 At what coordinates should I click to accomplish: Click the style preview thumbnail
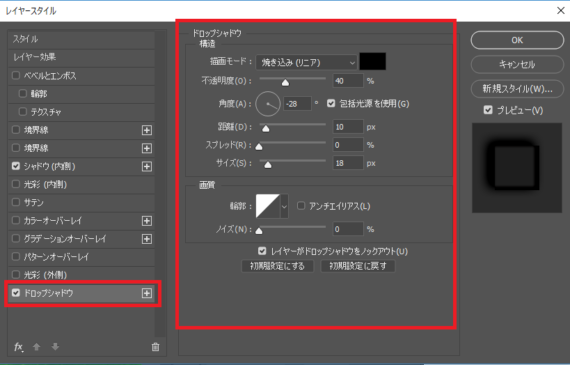[517, 168]
